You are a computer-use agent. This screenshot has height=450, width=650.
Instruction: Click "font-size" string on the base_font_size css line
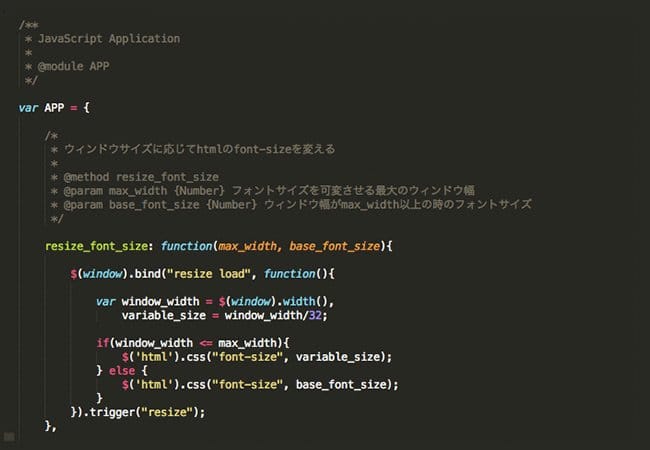coord(247,385)
